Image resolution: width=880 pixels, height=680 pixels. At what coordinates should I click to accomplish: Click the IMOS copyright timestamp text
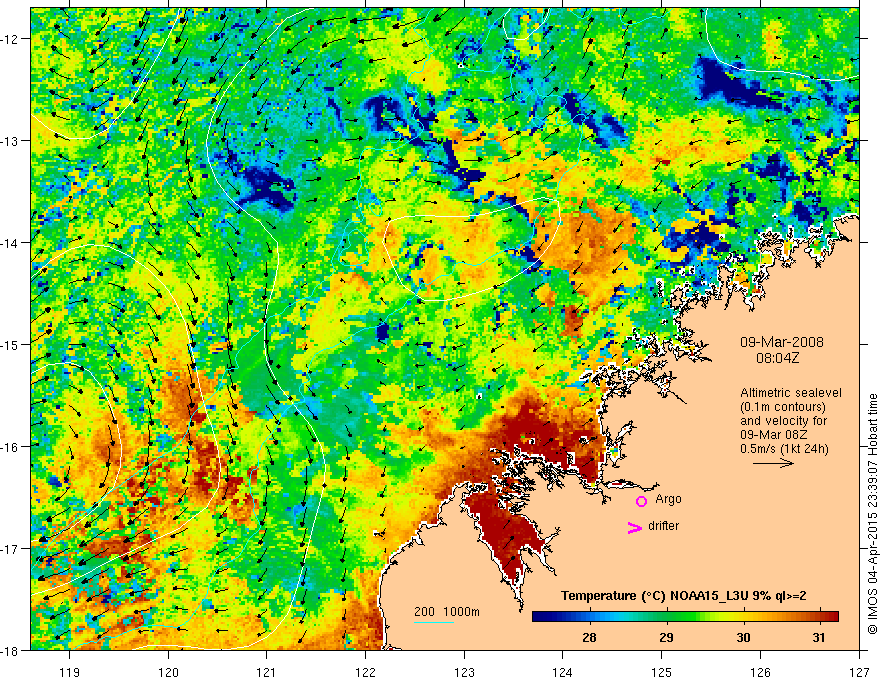(872, 514)
